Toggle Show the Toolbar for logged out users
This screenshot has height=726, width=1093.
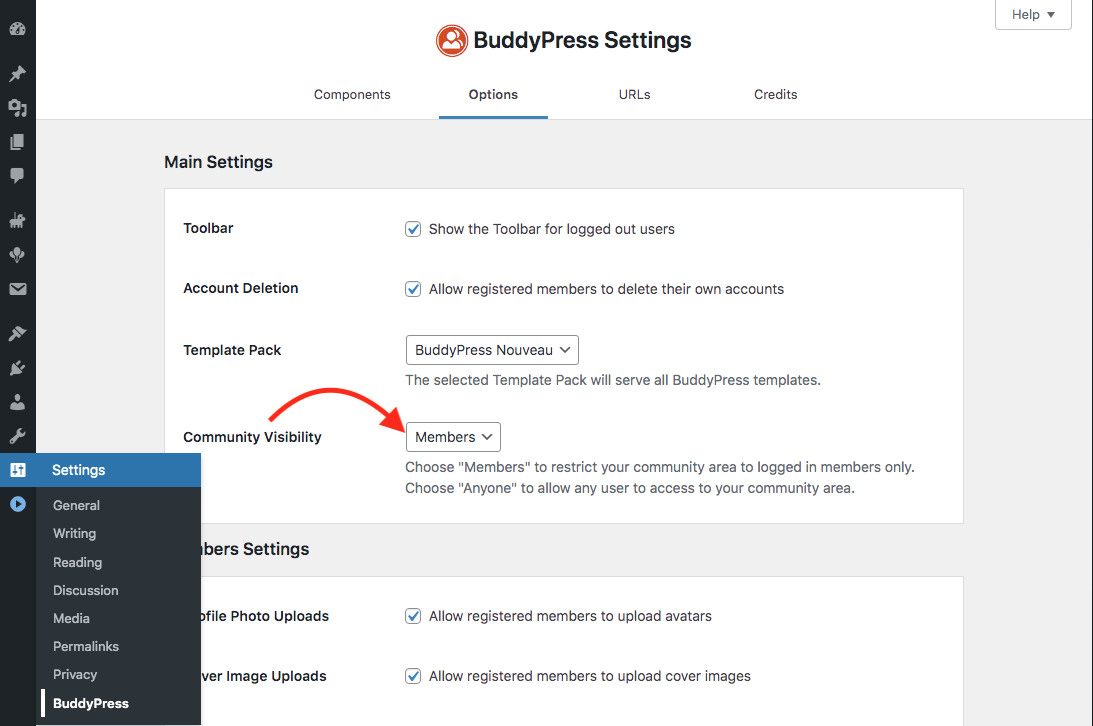point(413,229)
